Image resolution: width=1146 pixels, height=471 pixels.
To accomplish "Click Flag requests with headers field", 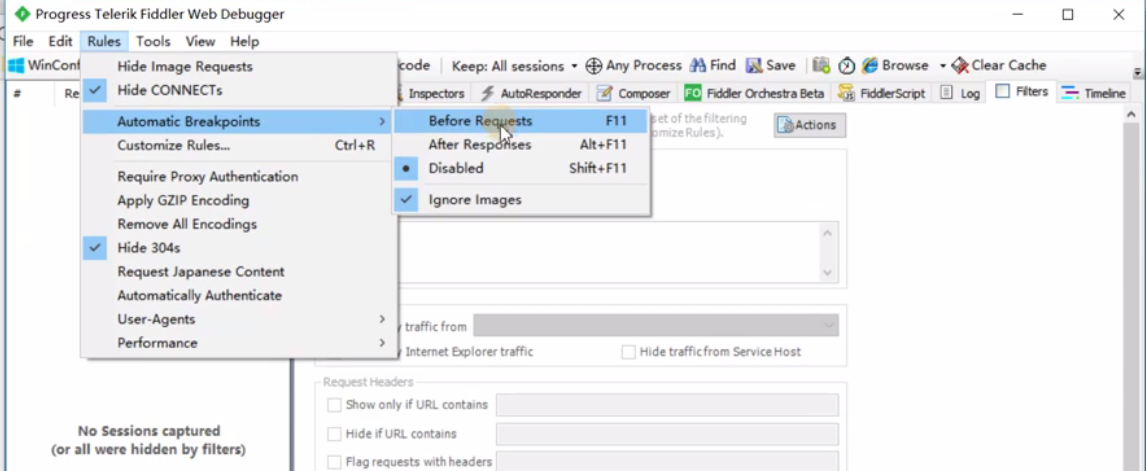I will 667,461.
